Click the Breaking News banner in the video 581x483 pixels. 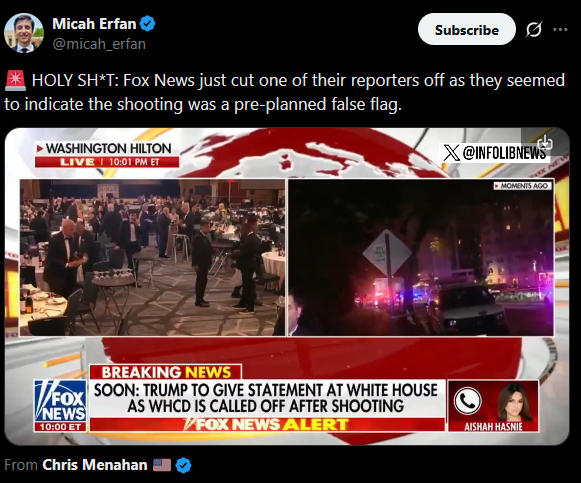click(x=166, y=372)
